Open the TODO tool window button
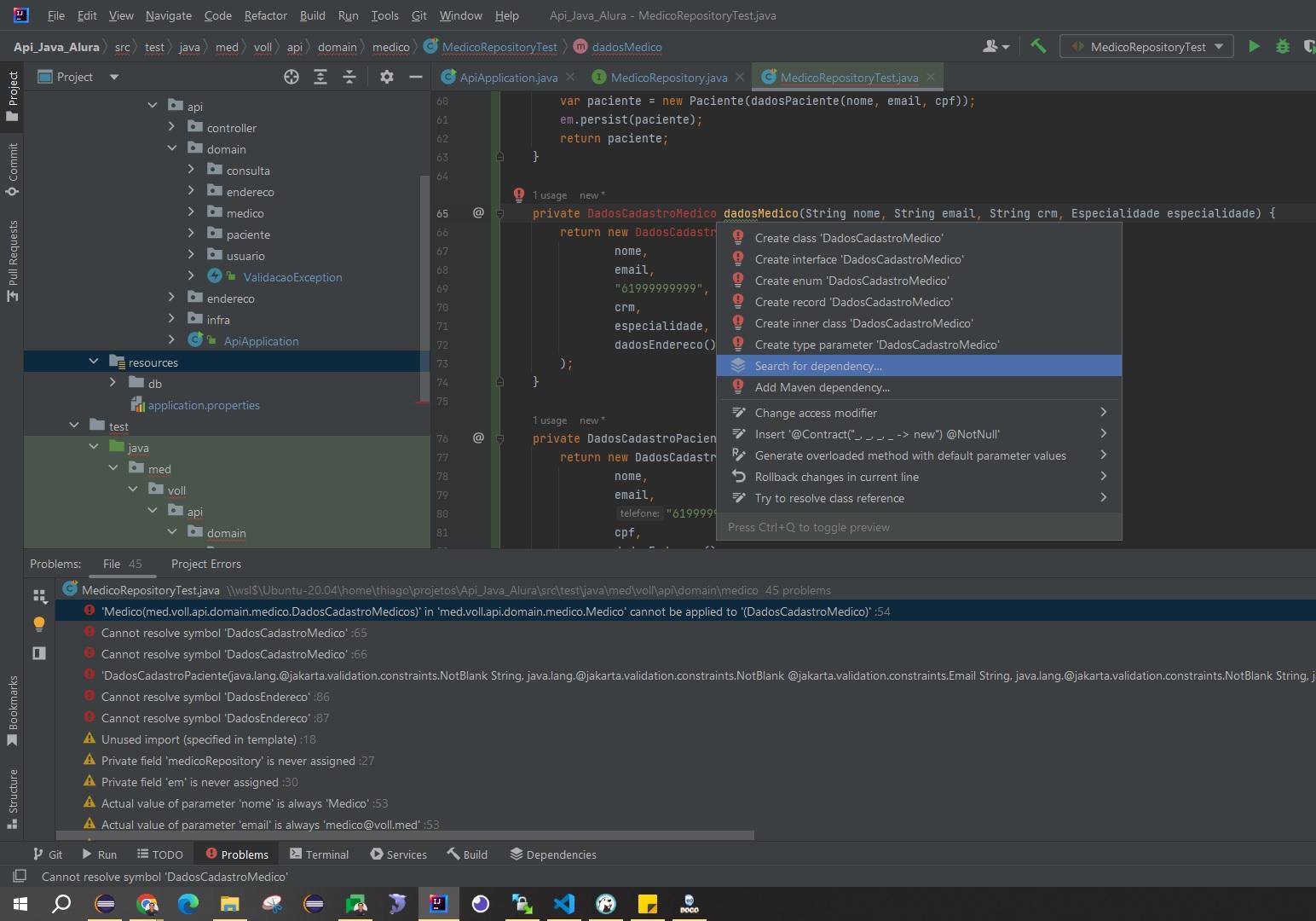1316x921 pixels. pos(159,854)
